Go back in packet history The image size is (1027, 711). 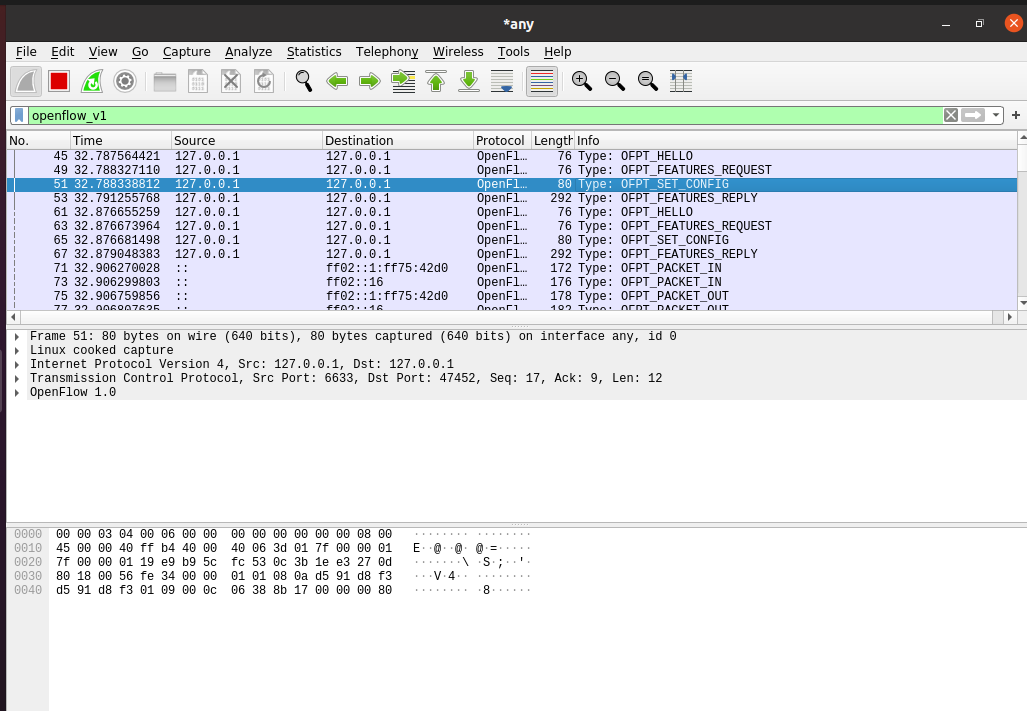pyautogui.click(x=337, y=81)
